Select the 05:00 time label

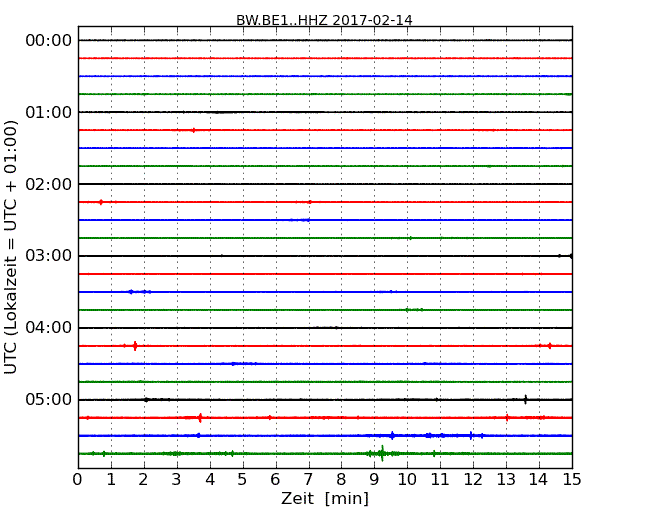(49, 399)
